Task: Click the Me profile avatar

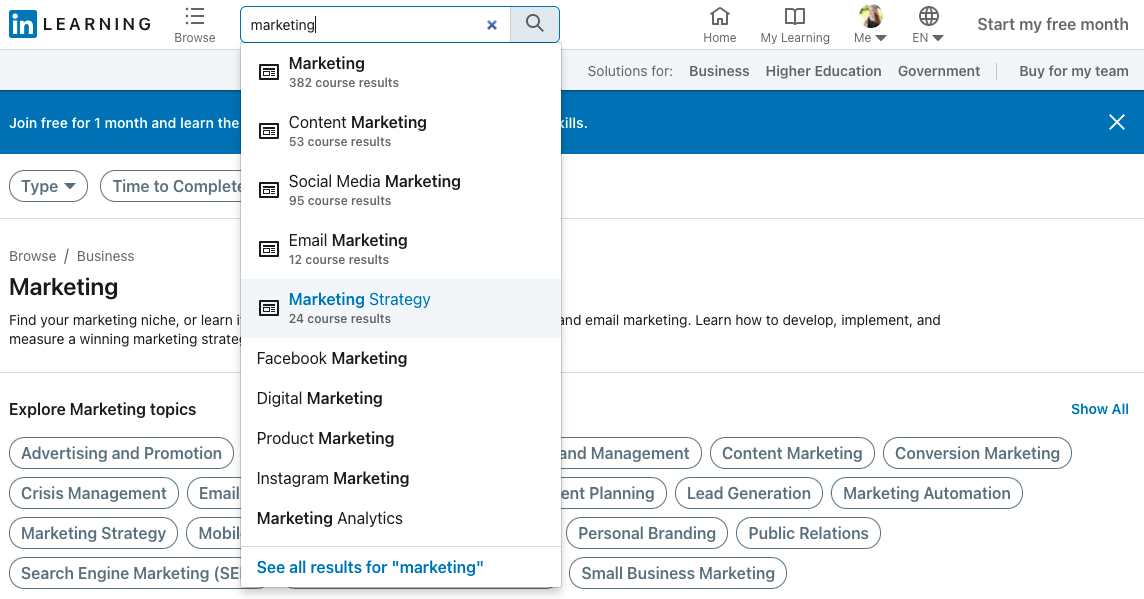Action: tap(870, 16)
